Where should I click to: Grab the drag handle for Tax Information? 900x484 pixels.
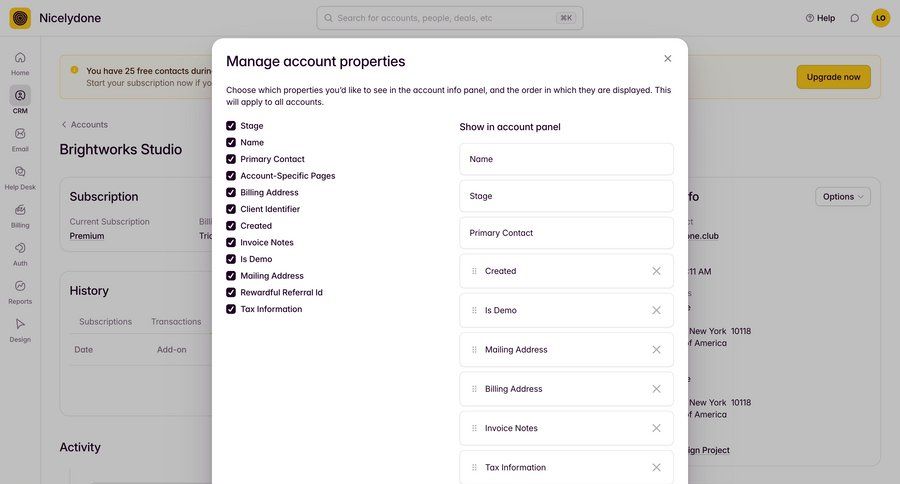pos(474,467)
